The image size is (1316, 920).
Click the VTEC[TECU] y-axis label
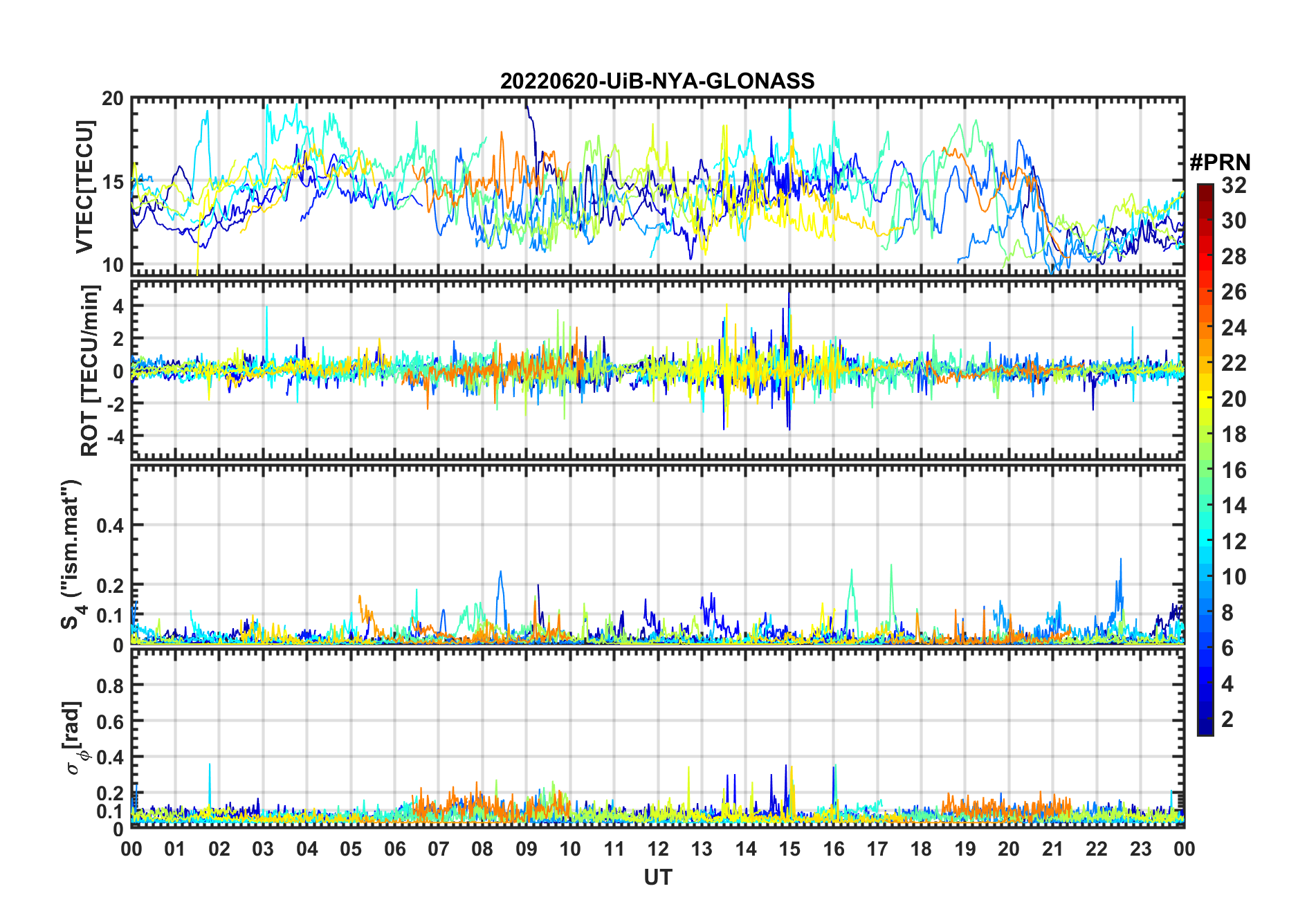tap(84, 187)
